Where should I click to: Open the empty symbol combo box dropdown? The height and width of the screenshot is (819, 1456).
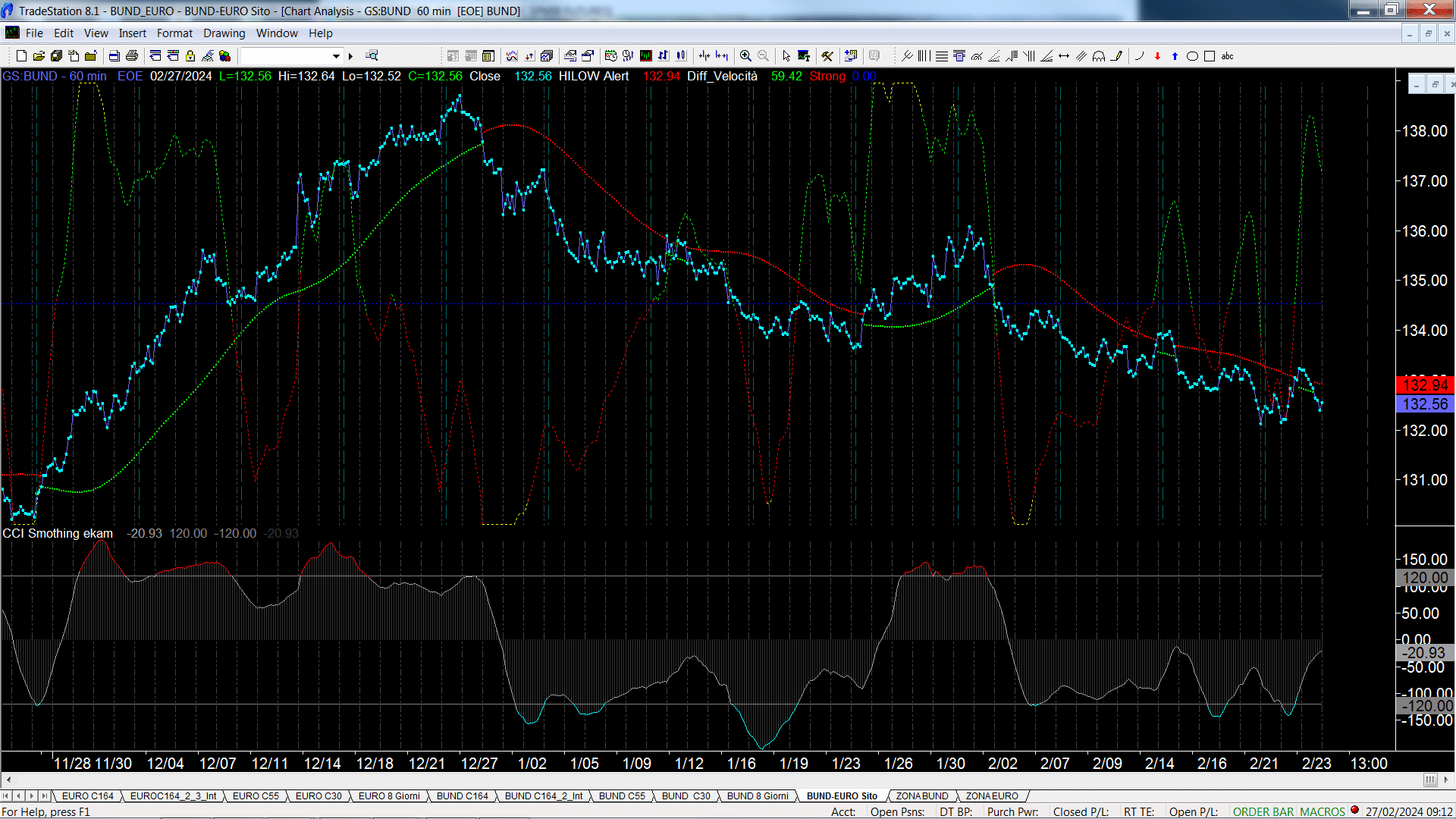[x=336, y=56]
